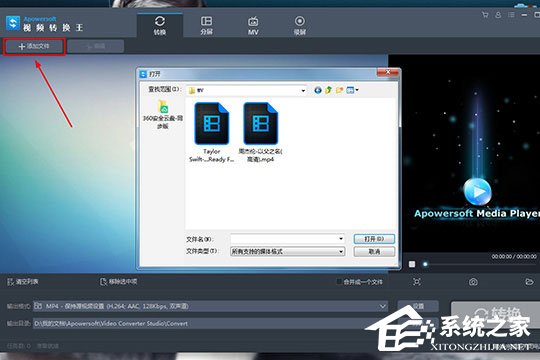
Task: Toggle fullscreen preview icon under player
Action: click(417, 282)
